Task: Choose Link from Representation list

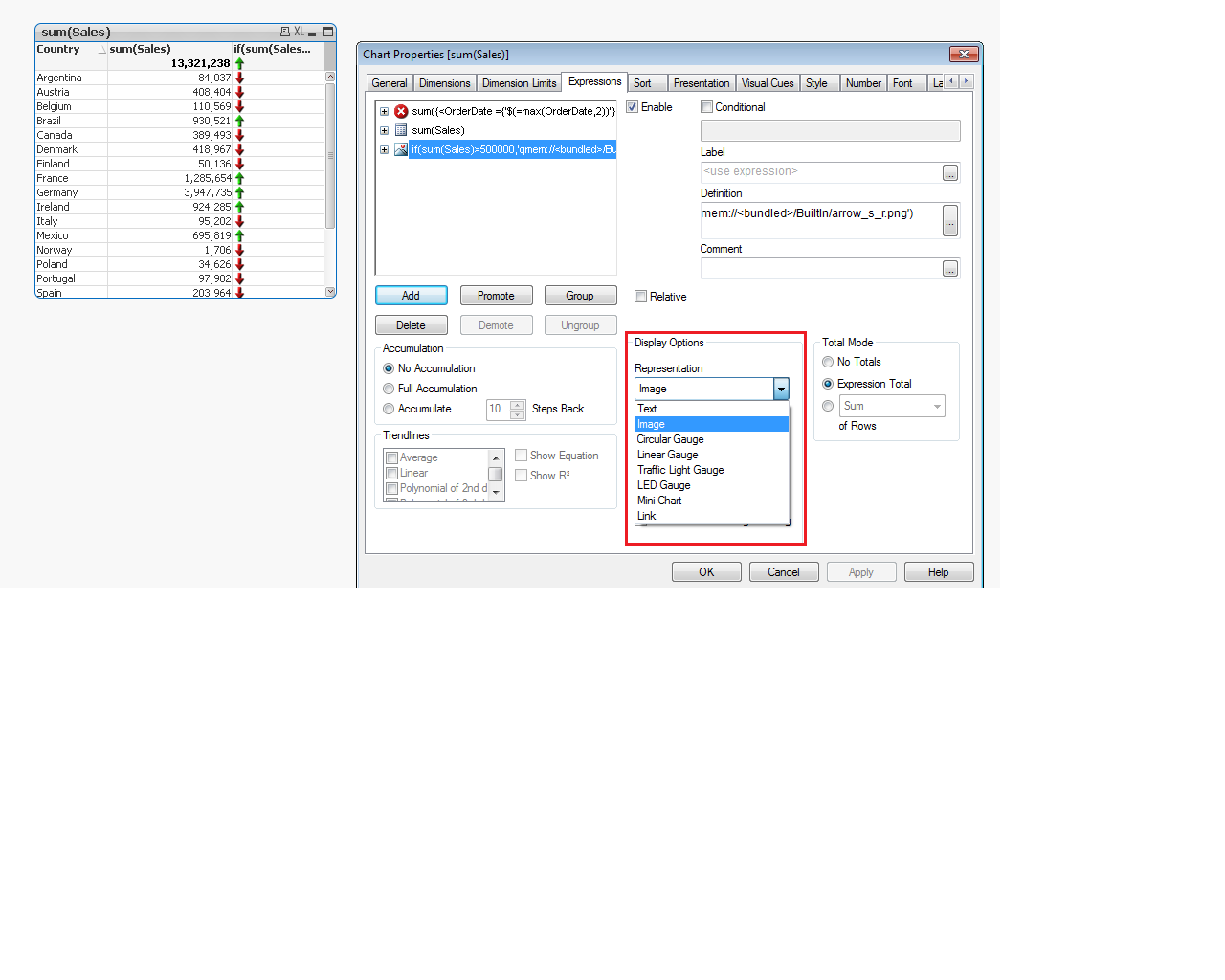Action: 712,516
